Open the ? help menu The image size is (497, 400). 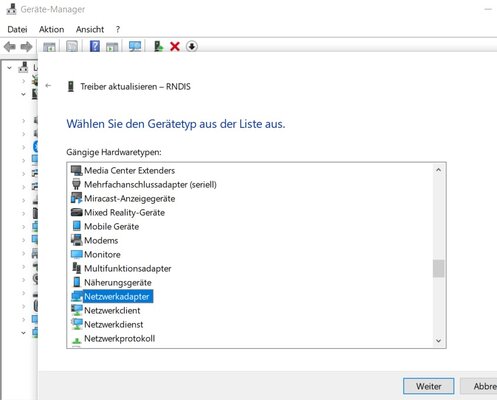coord(118,29)
